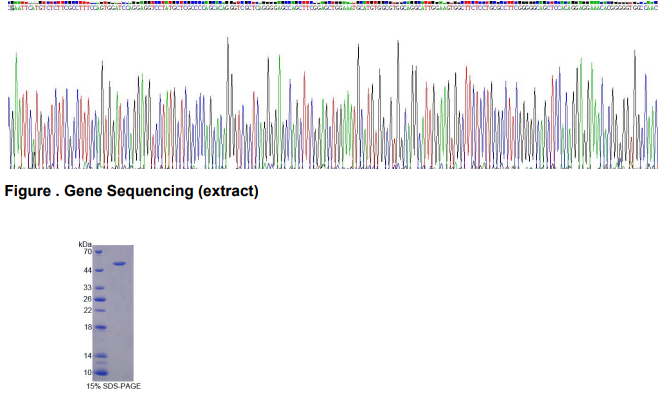Select the 14 kDa marker label
The image size is (667, 398).
(88, 356)
